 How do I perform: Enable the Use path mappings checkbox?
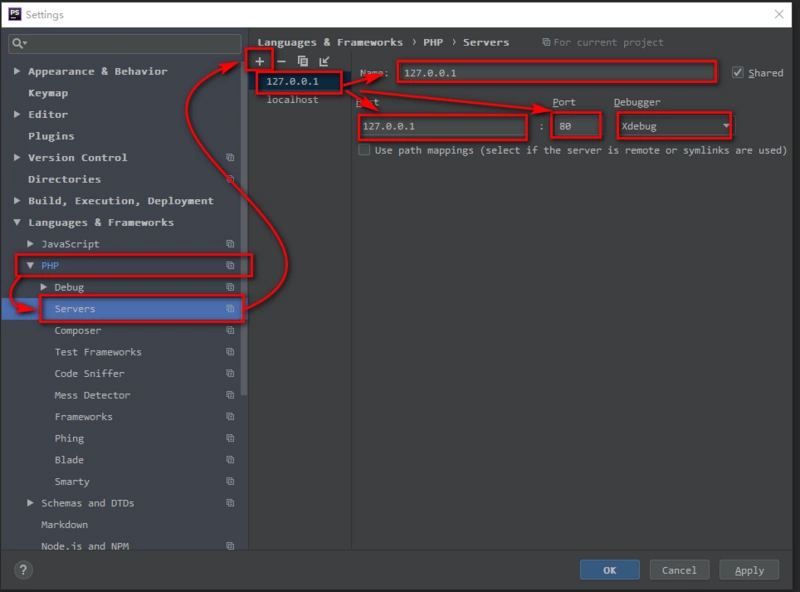click(x=364, y=150)
